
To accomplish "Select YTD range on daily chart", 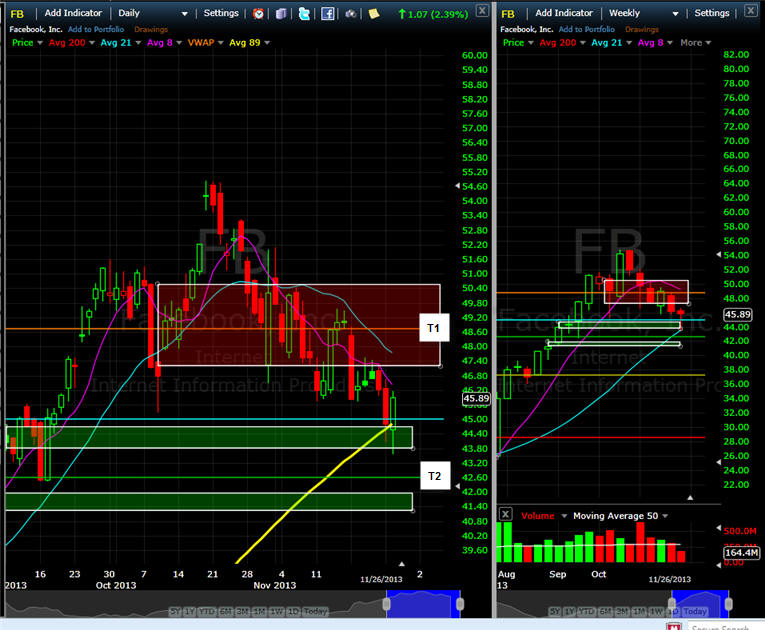I will tap(207, 611).
